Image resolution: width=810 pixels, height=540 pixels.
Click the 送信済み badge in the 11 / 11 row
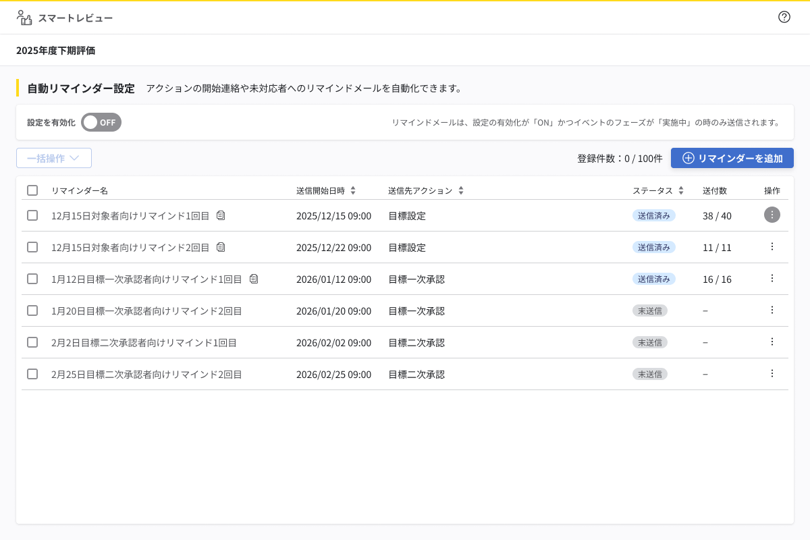653,247
